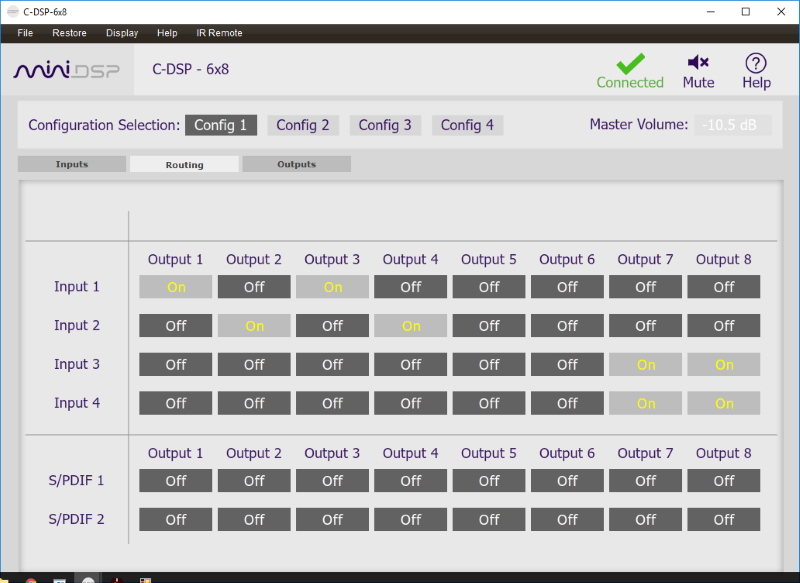The image size is (800, 583).
Task: Open the File menu
Action: [x=25, y=33]
